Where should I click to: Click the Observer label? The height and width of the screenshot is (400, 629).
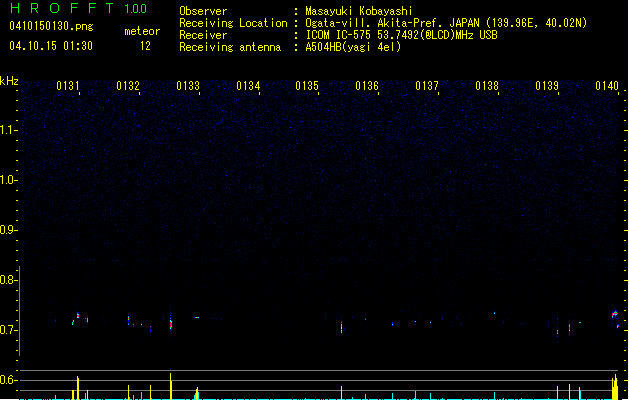click(x=203, y=11)
